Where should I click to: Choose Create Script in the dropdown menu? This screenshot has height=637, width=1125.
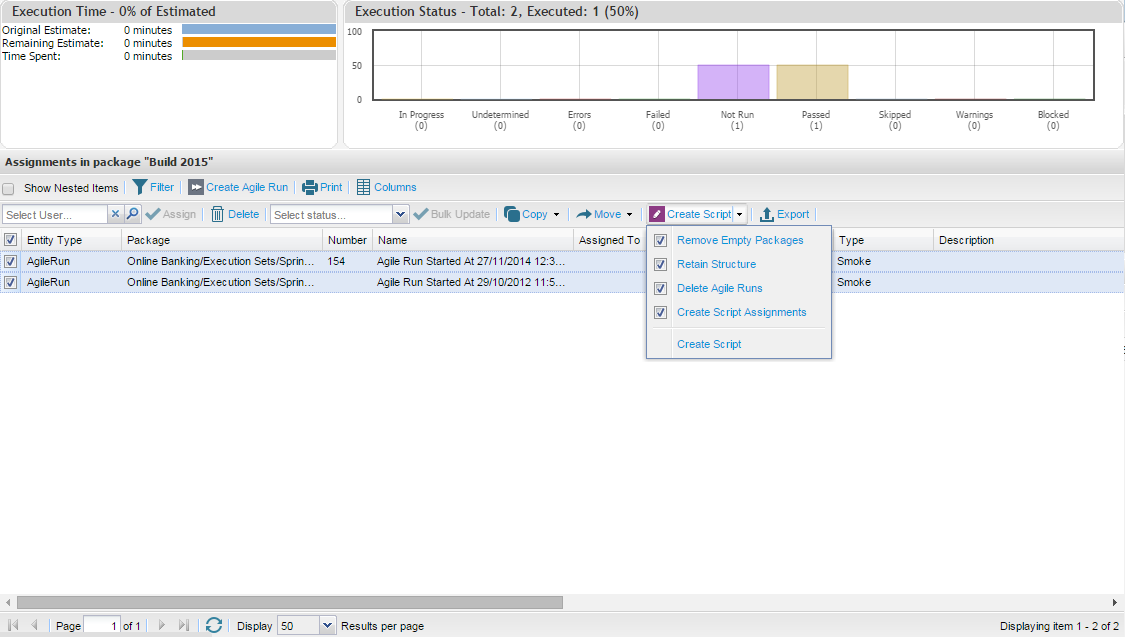point(709,344)
